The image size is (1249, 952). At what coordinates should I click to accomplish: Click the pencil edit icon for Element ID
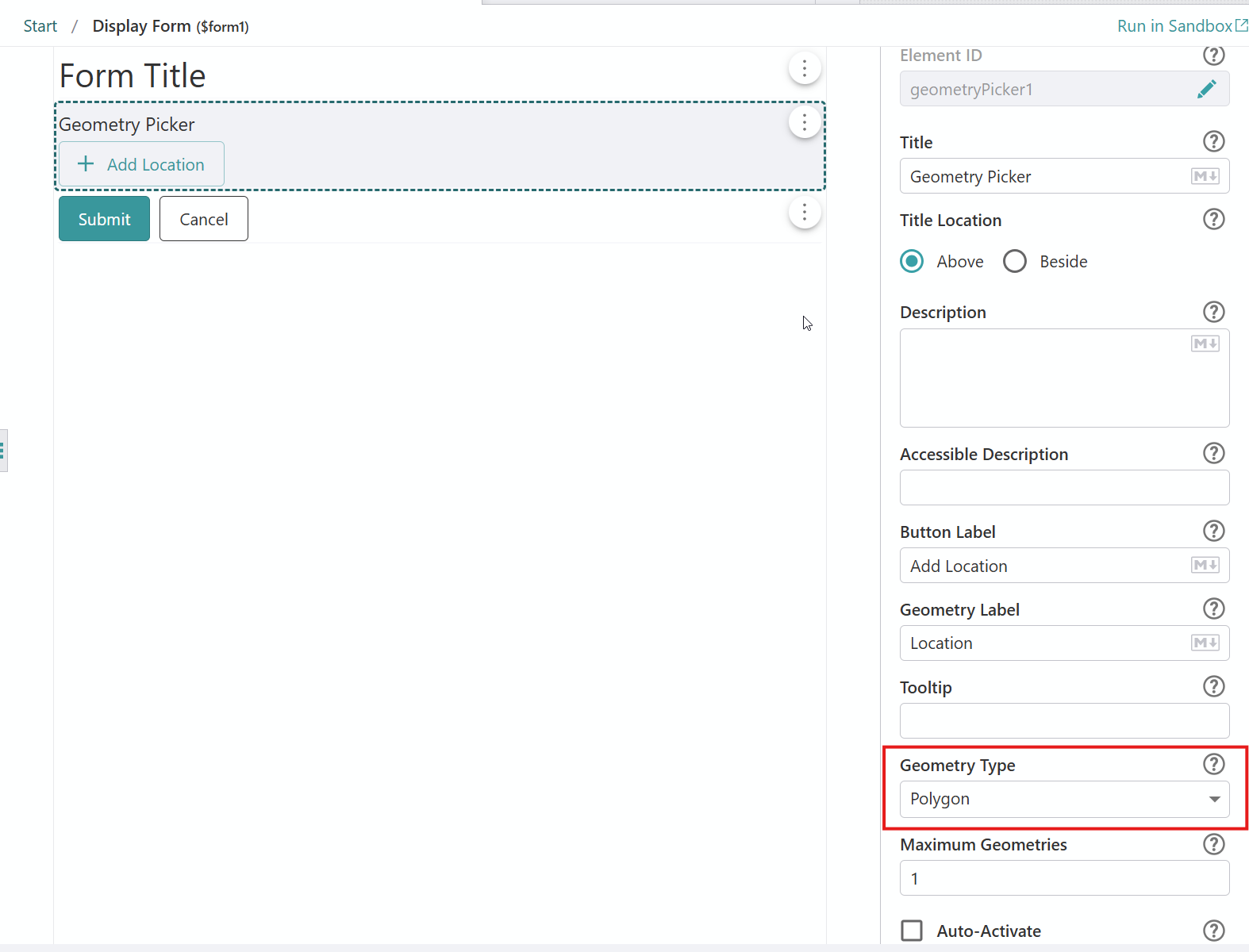click(x=1206, y=89)
